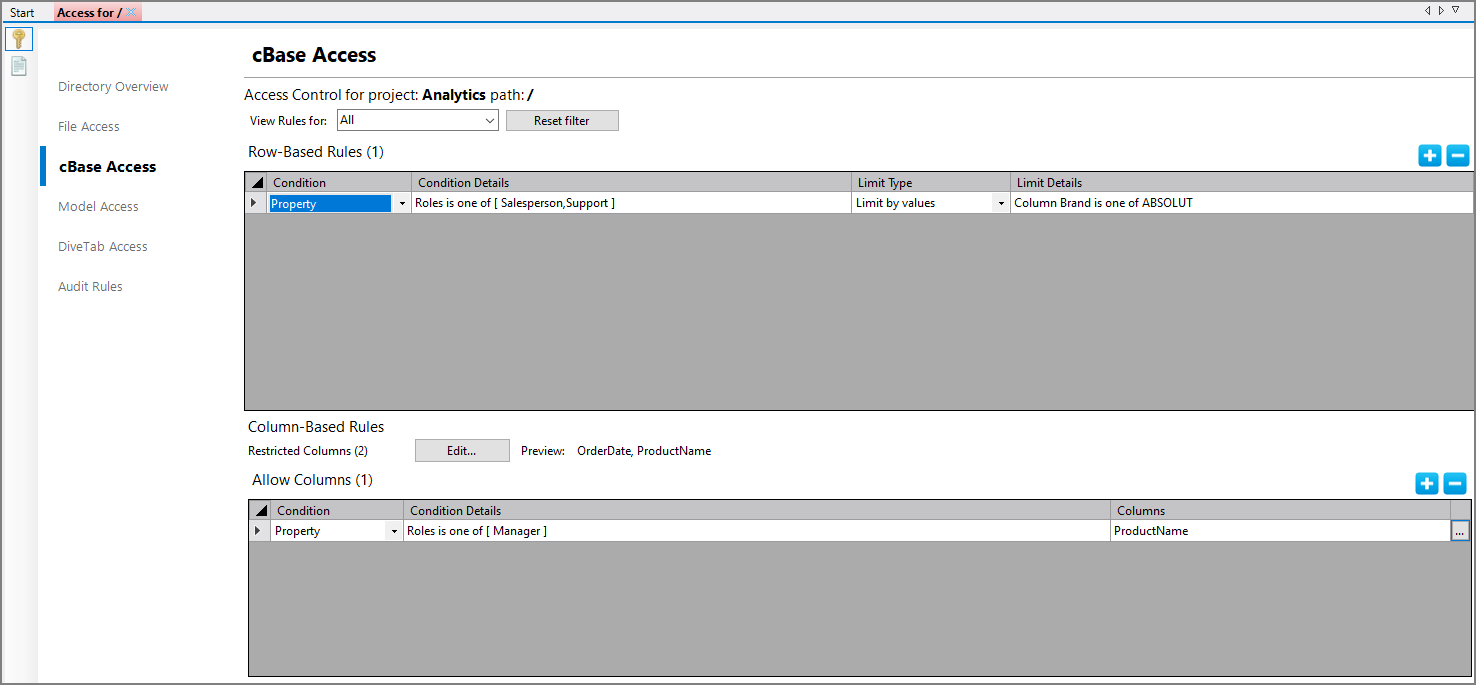Open the Limit by values dropdown
Viewport: 1476px width, 685px height.
point(1001,202)
